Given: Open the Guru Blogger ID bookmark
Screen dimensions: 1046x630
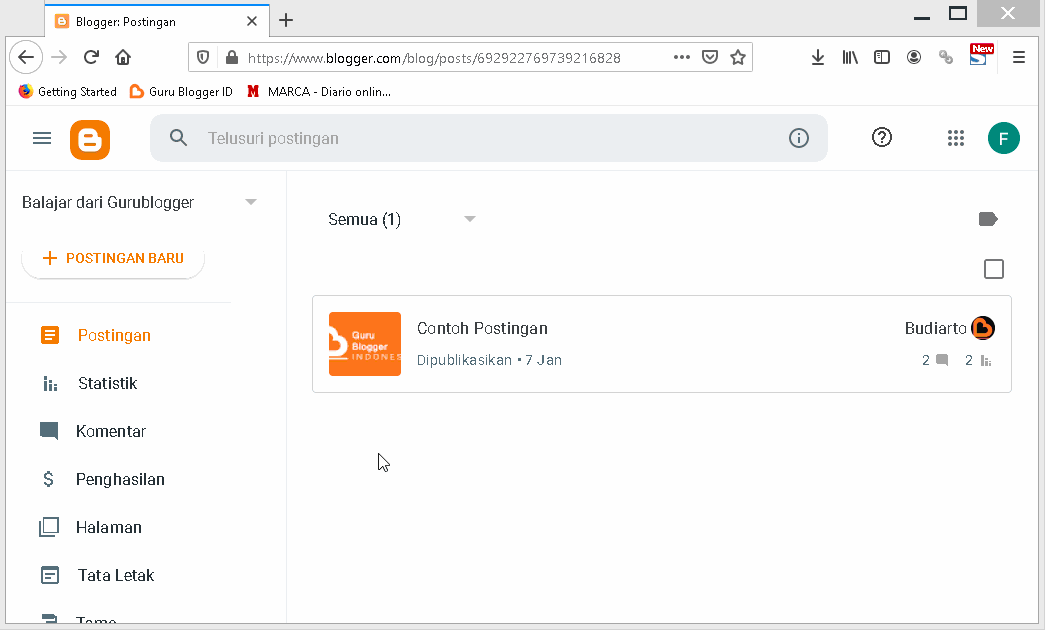Looking at the screenshot, I should click(x=181, y=91).
